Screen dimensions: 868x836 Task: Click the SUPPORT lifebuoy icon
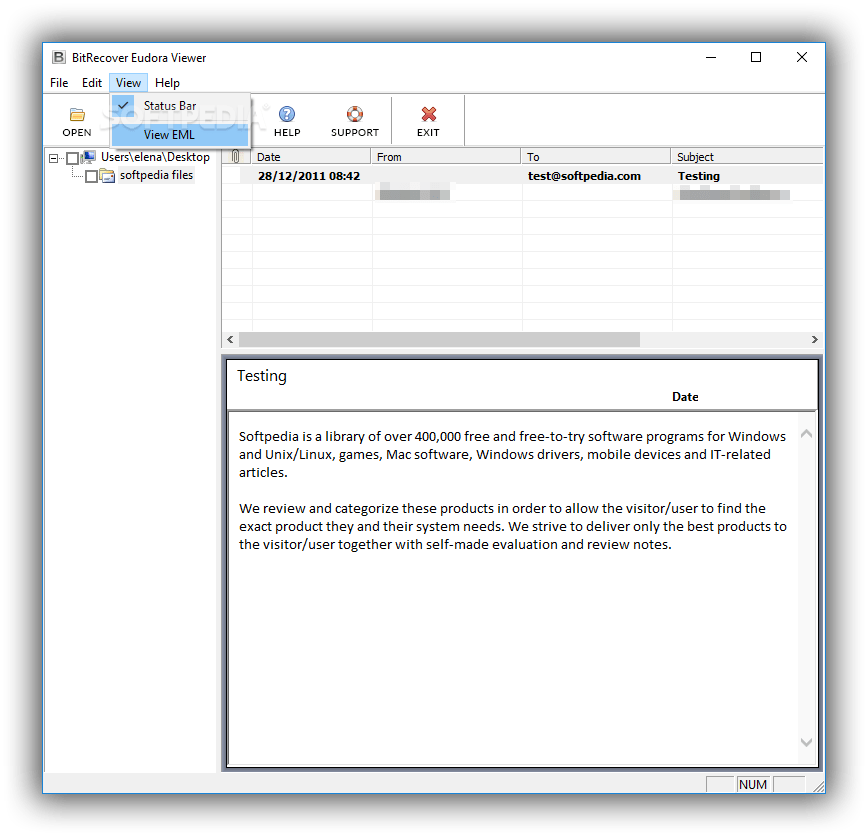354,113
